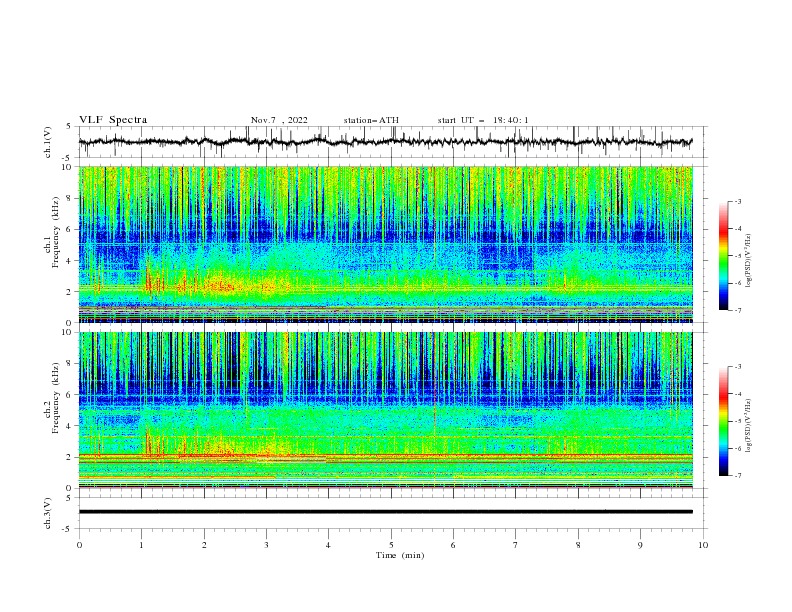The width and height of the screenshot is (792, 612).
Task: Click the ch.2 spectrogram panel
Action: pos(386,410)
